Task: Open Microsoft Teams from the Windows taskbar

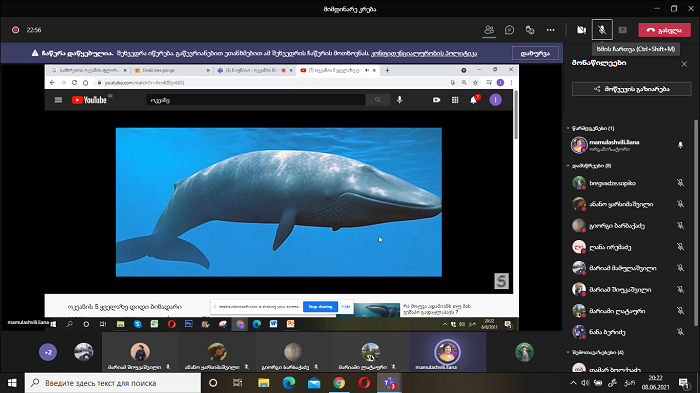Action: tap(389, 383)
